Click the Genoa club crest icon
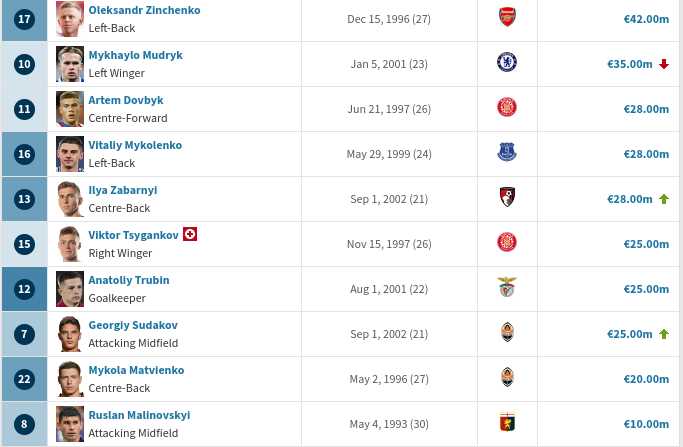The width and height of the screenshot is (683, 447). [x=507, y=423]
